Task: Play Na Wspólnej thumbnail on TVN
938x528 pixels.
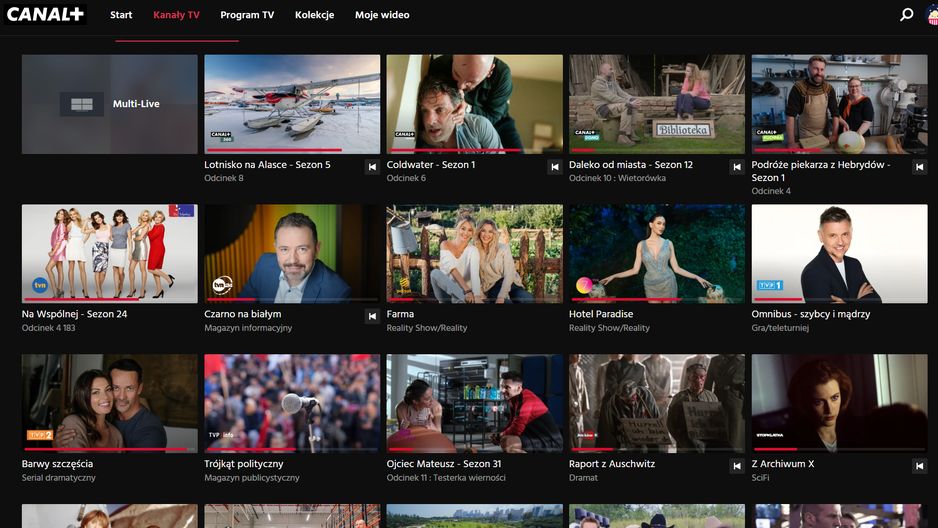Action: tap(109, 254)
